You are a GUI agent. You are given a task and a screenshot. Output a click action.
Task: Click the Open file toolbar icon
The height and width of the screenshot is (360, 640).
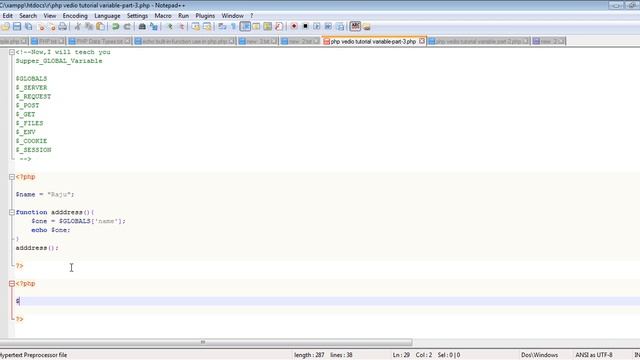[x=6, y=27]
